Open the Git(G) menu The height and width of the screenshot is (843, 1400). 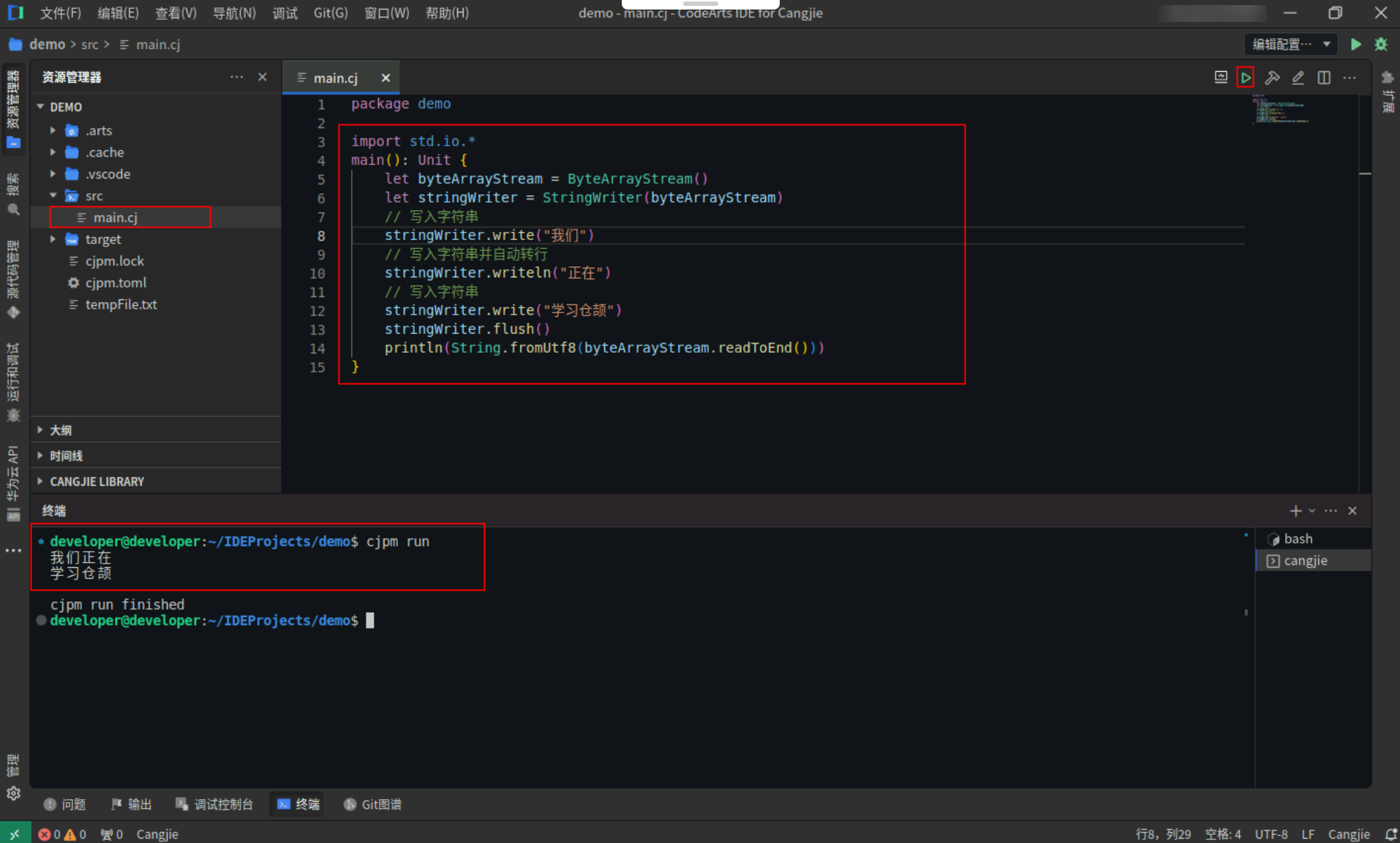[x=331, y=13]
